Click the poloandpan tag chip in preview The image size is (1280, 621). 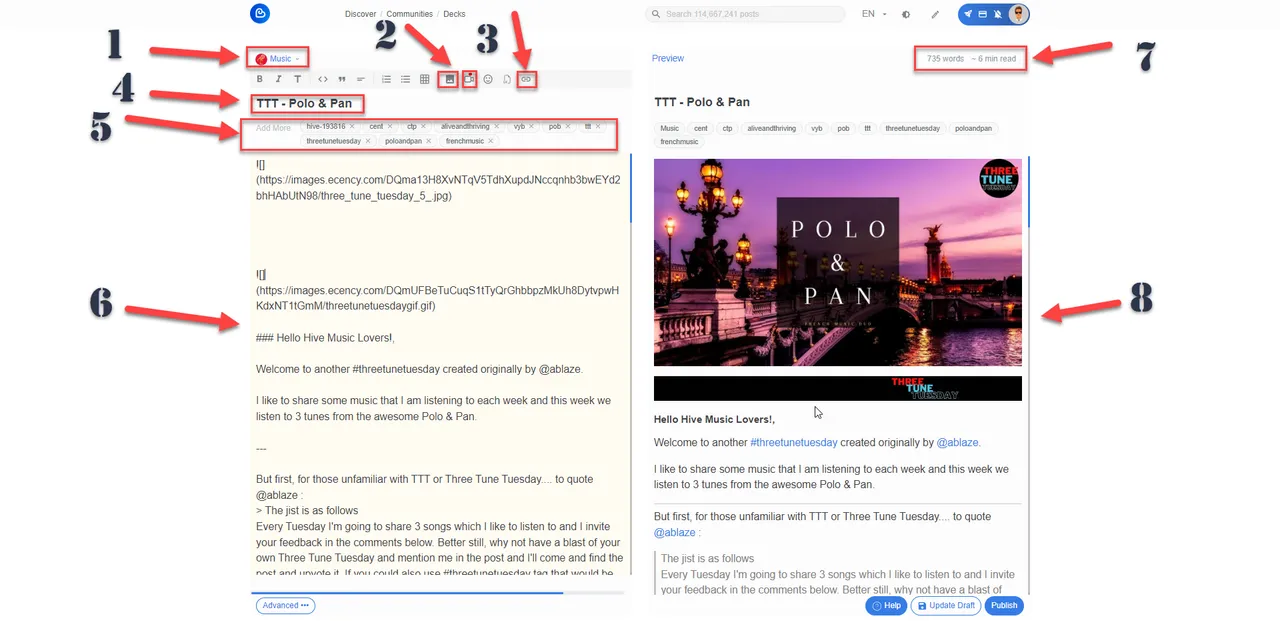click(x=973, y=128)
